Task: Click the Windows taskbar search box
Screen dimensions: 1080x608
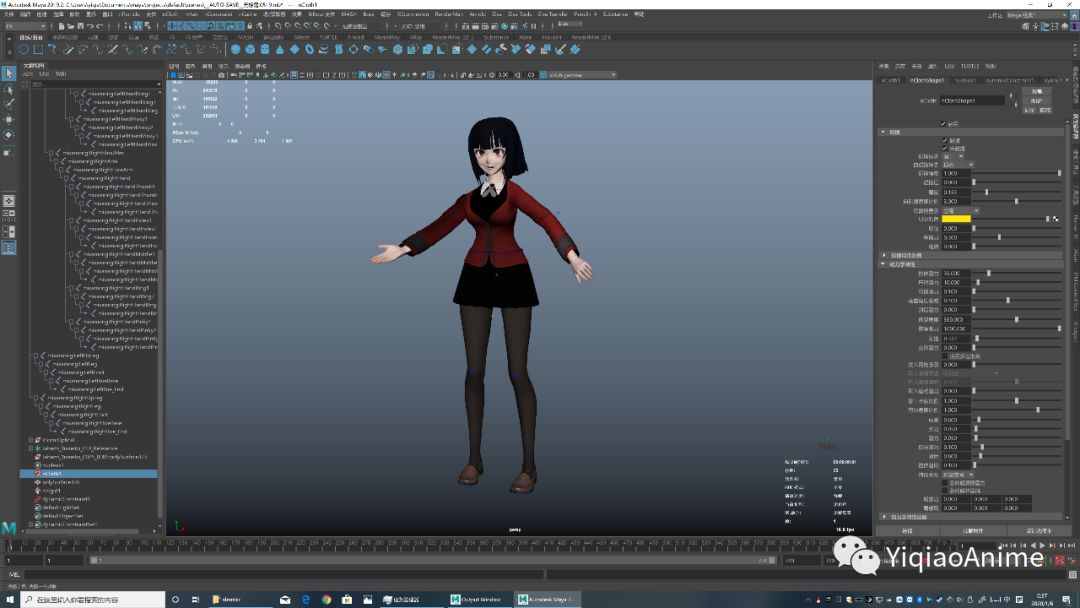Action: [94, 600]
